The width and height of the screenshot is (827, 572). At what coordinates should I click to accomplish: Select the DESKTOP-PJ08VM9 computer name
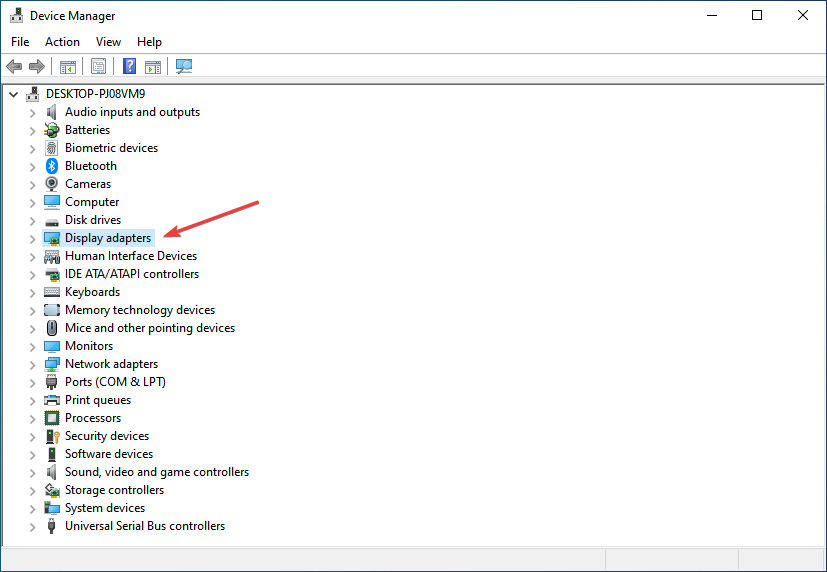95,94
